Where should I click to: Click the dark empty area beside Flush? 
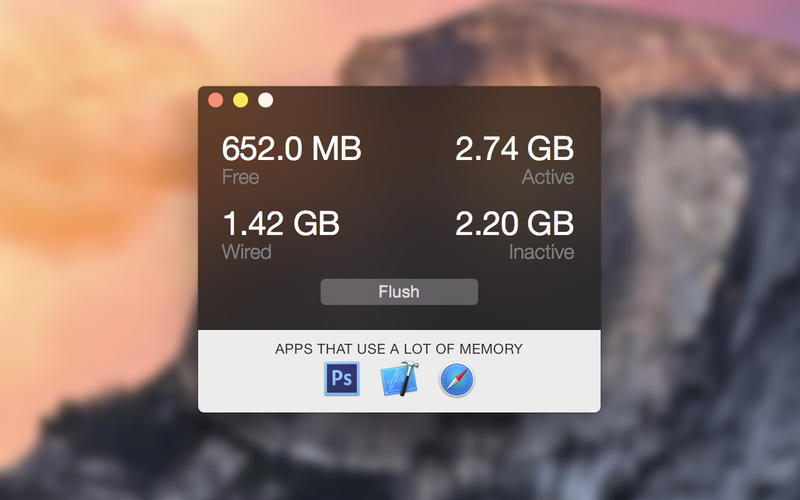[x=540, y=292]
